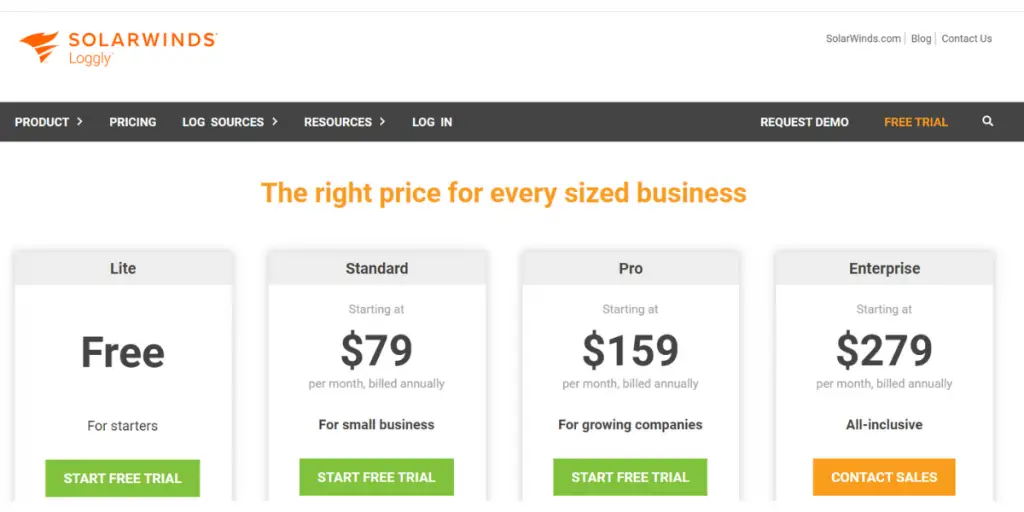
Task: Start free trial for Standard plan
Action: click(x=376, y=477)
